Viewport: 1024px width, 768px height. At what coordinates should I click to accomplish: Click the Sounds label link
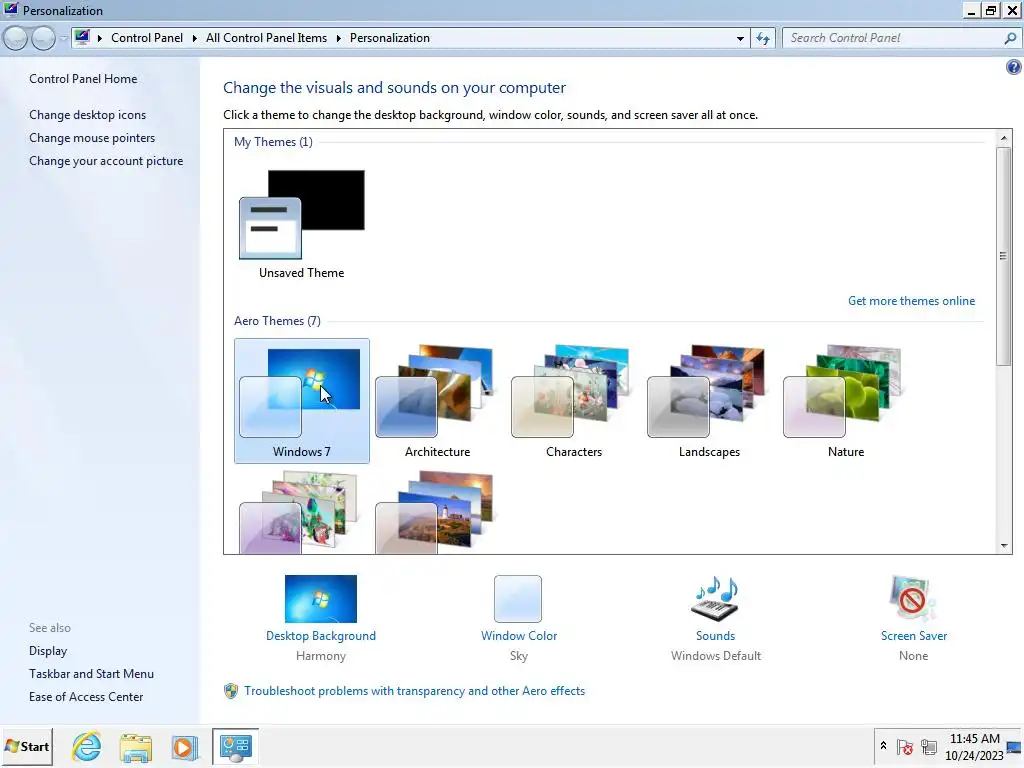(715, 636)
